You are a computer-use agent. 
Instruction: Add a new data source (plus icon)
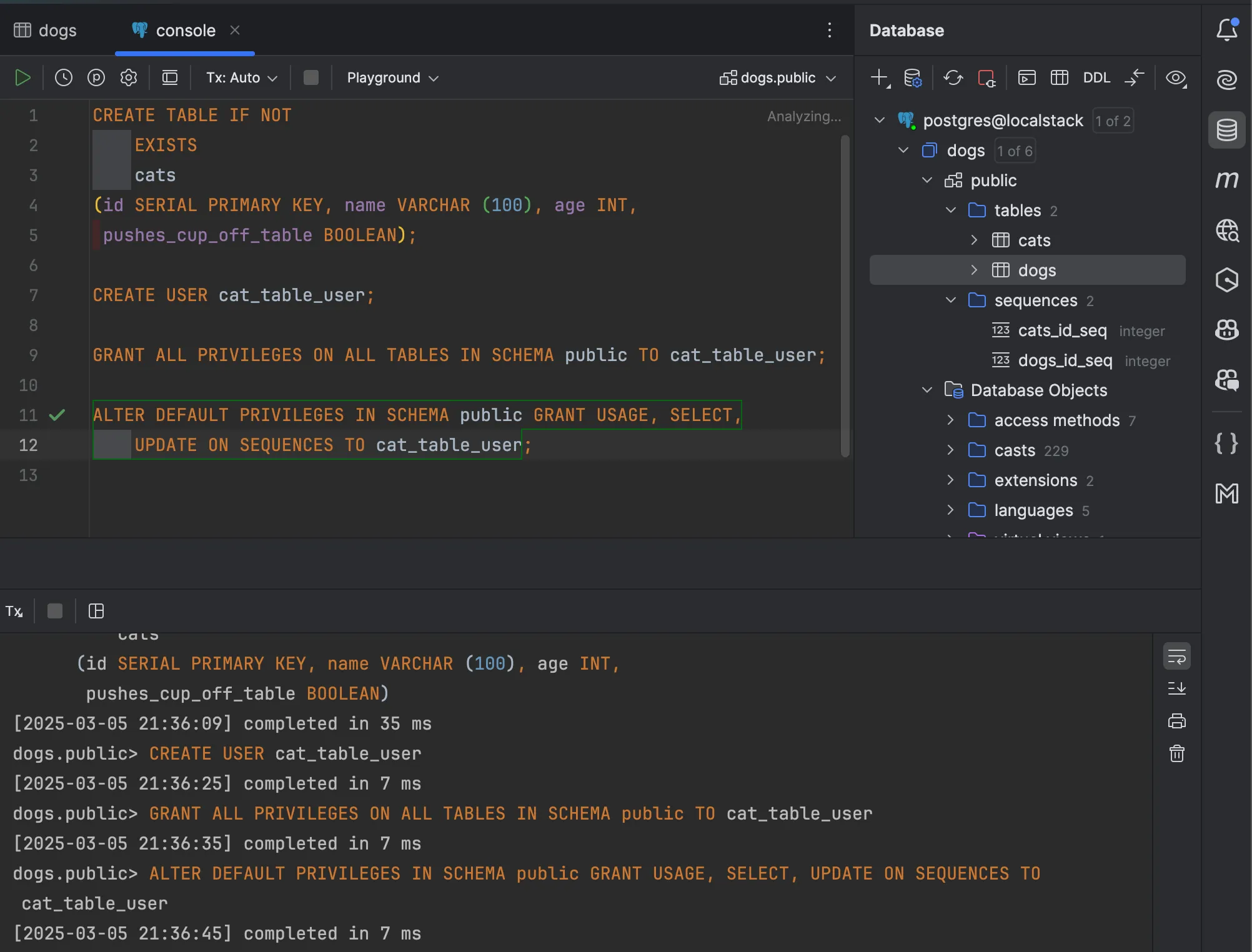click(878, 77)
